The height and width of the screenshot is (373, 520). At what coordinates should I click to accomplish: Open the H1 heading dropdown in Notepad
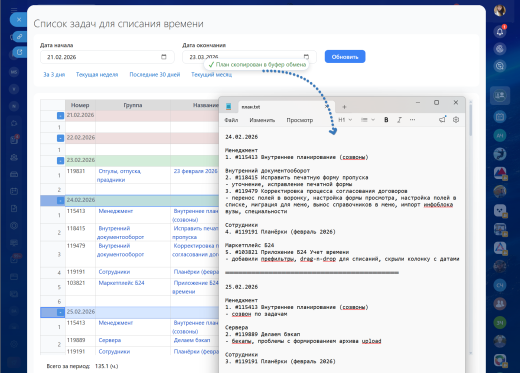click(345, 120)
